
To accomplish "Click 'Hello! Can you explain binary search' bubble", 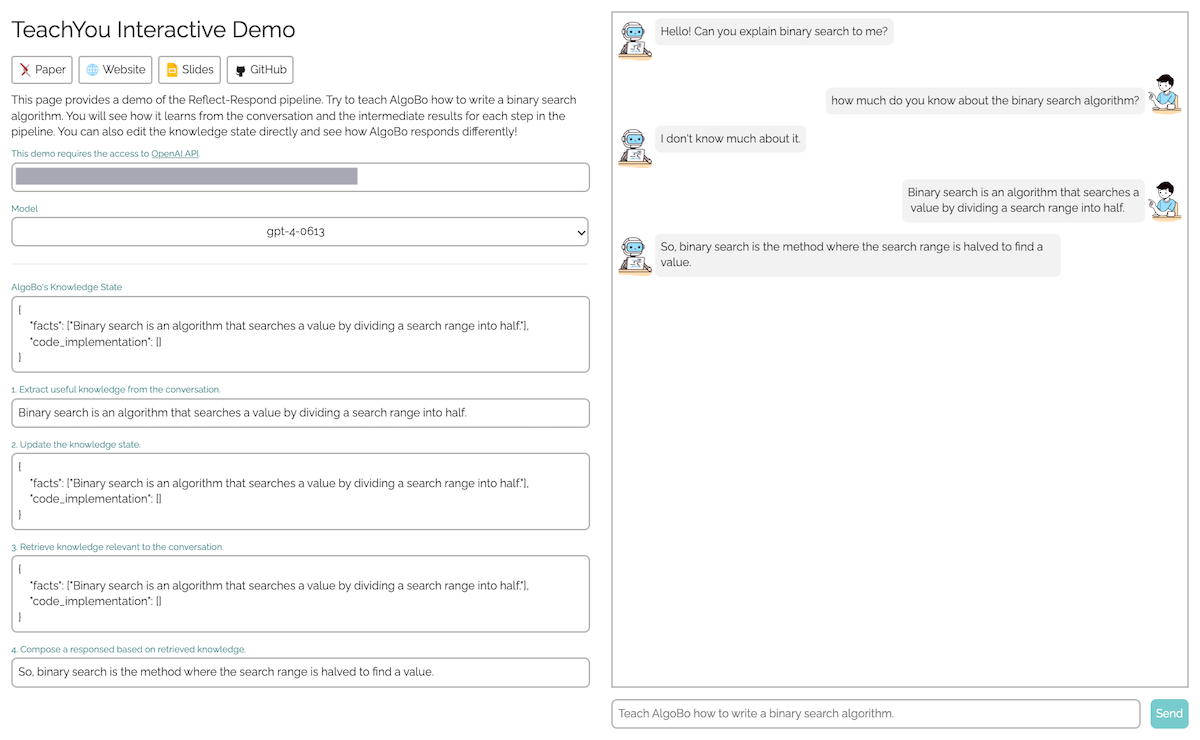I will coord(774,31).
